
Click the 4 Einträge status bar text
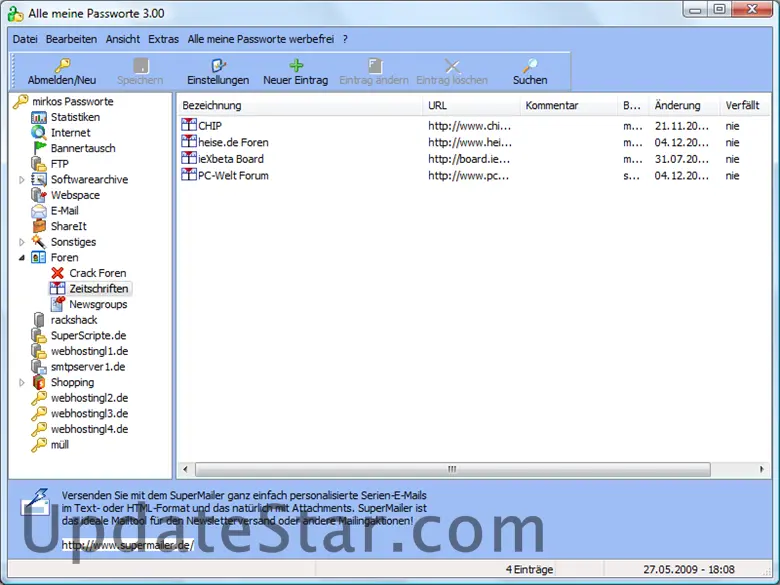tap(529, 570)
